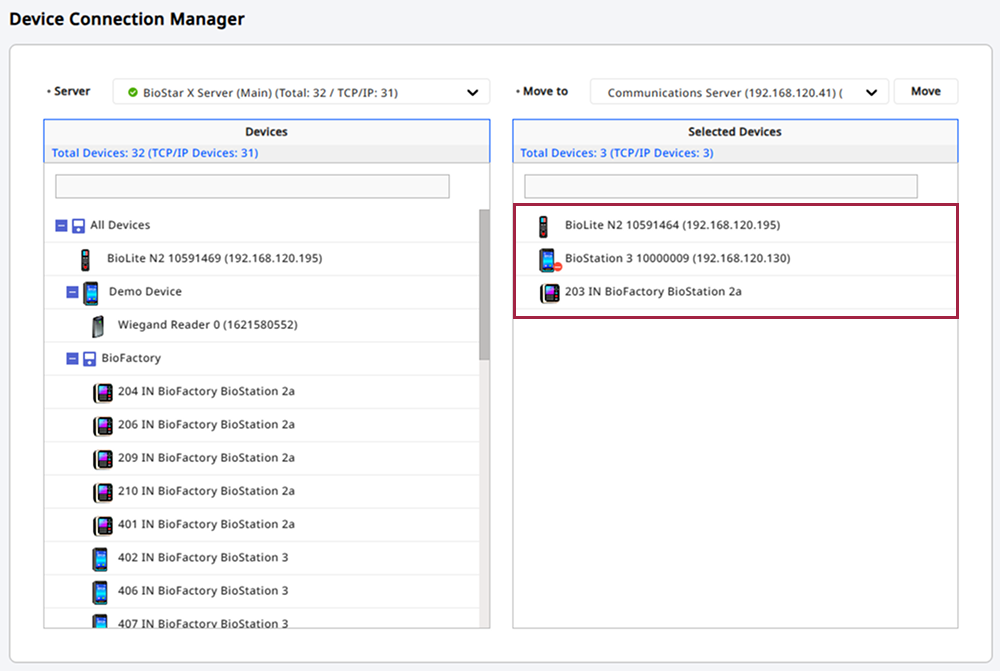Click the Selected Devices search field
This screenshot has width=1000, height=671.
pyautogui.click(x=720, y=187)
